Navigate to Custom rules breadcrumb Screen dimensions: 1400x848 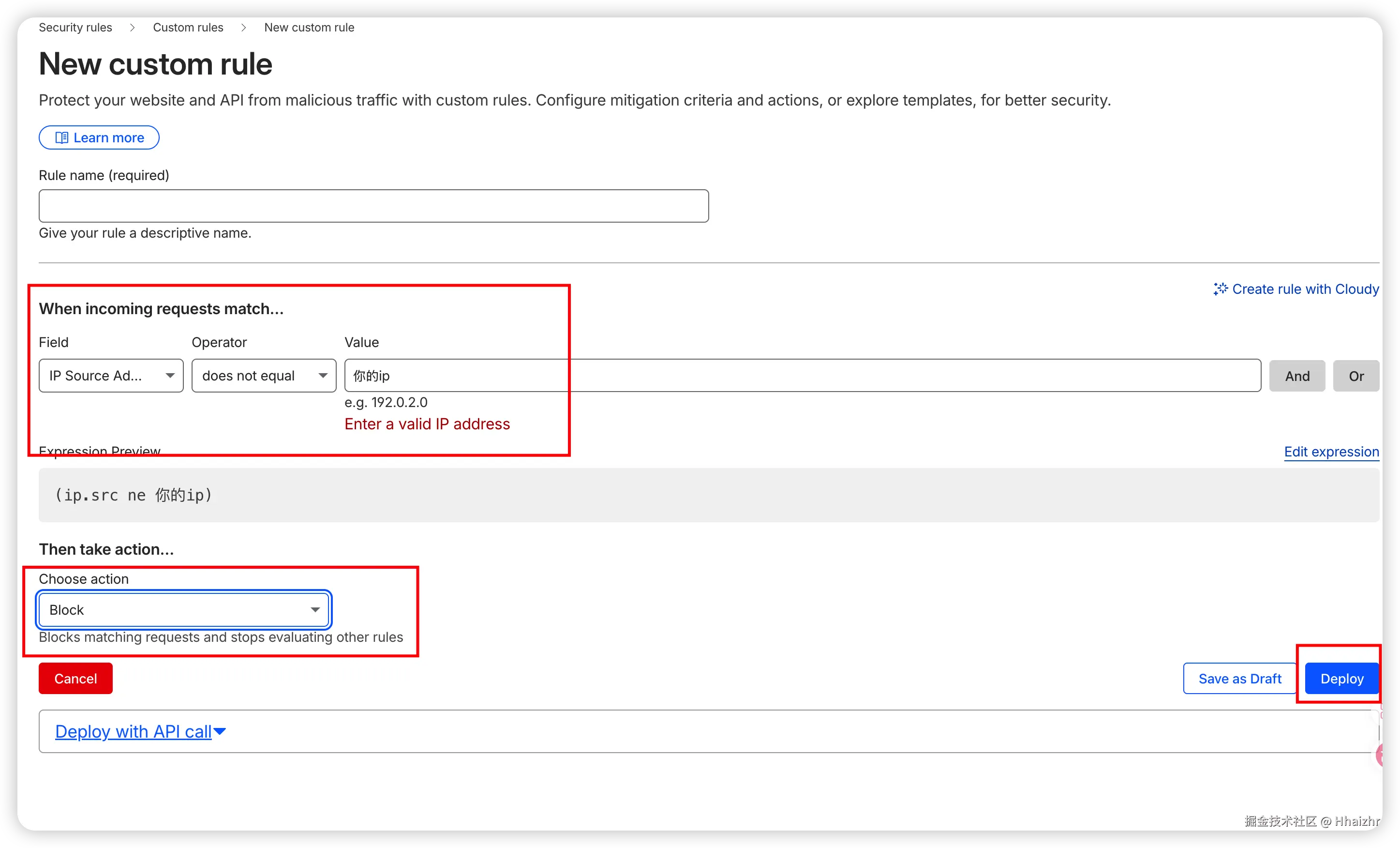tap(188, 27)
